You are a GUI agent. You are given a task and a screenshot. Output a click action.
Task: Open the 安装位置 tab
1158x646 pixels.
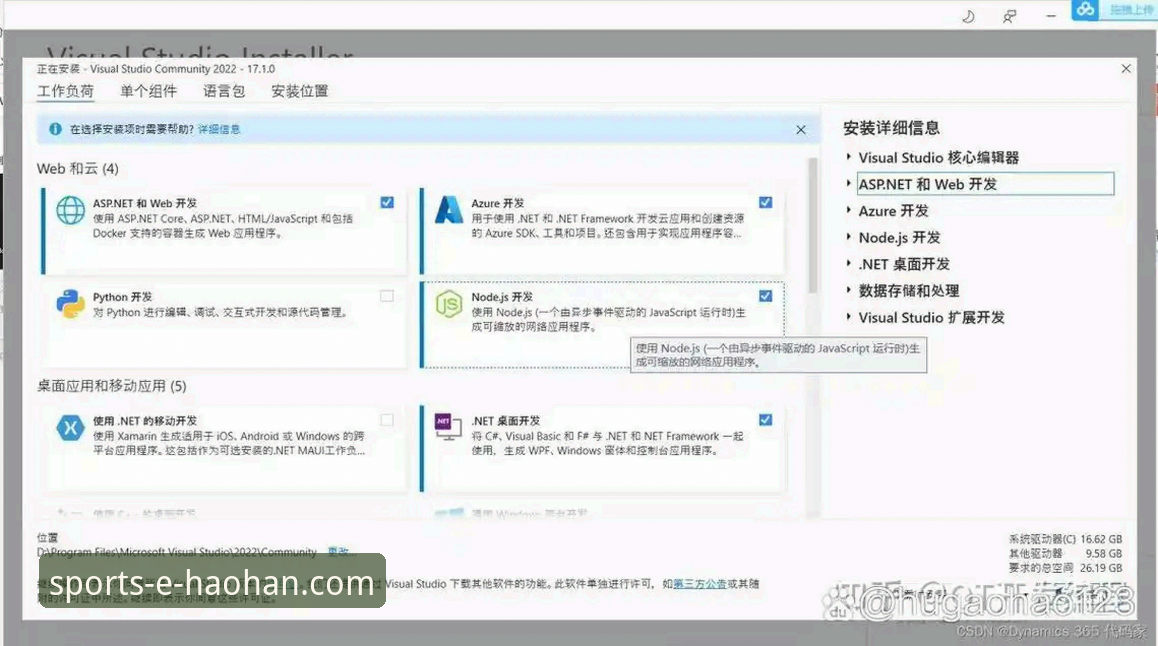pos(299,91)
